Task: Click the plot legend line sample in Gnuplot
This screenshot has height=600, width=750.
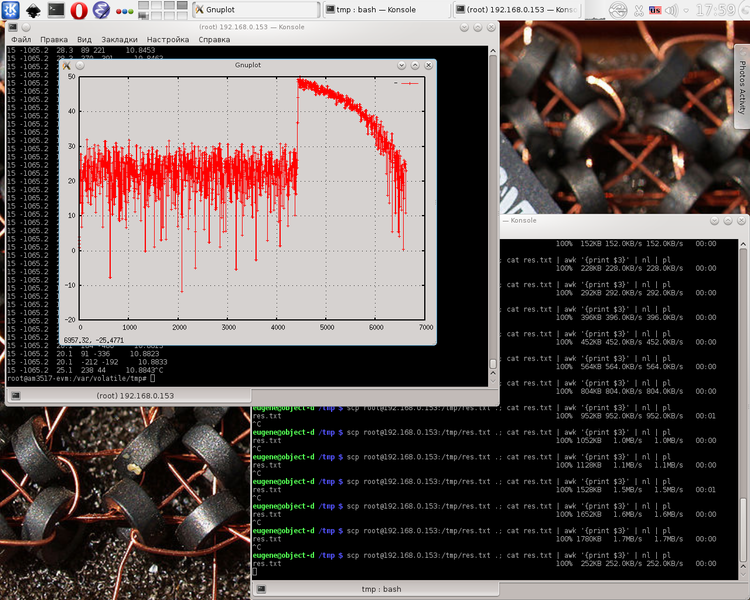Action: (409, 83)
